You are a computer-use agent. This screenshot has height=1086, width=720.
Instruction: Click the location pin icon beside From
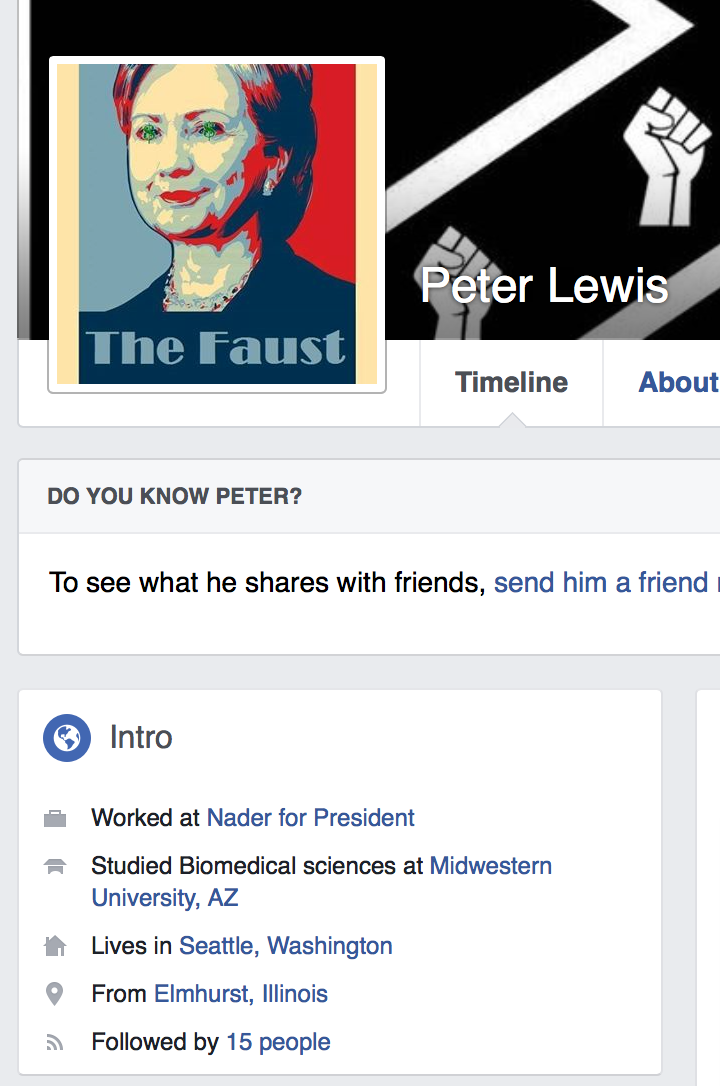point(54,994)
